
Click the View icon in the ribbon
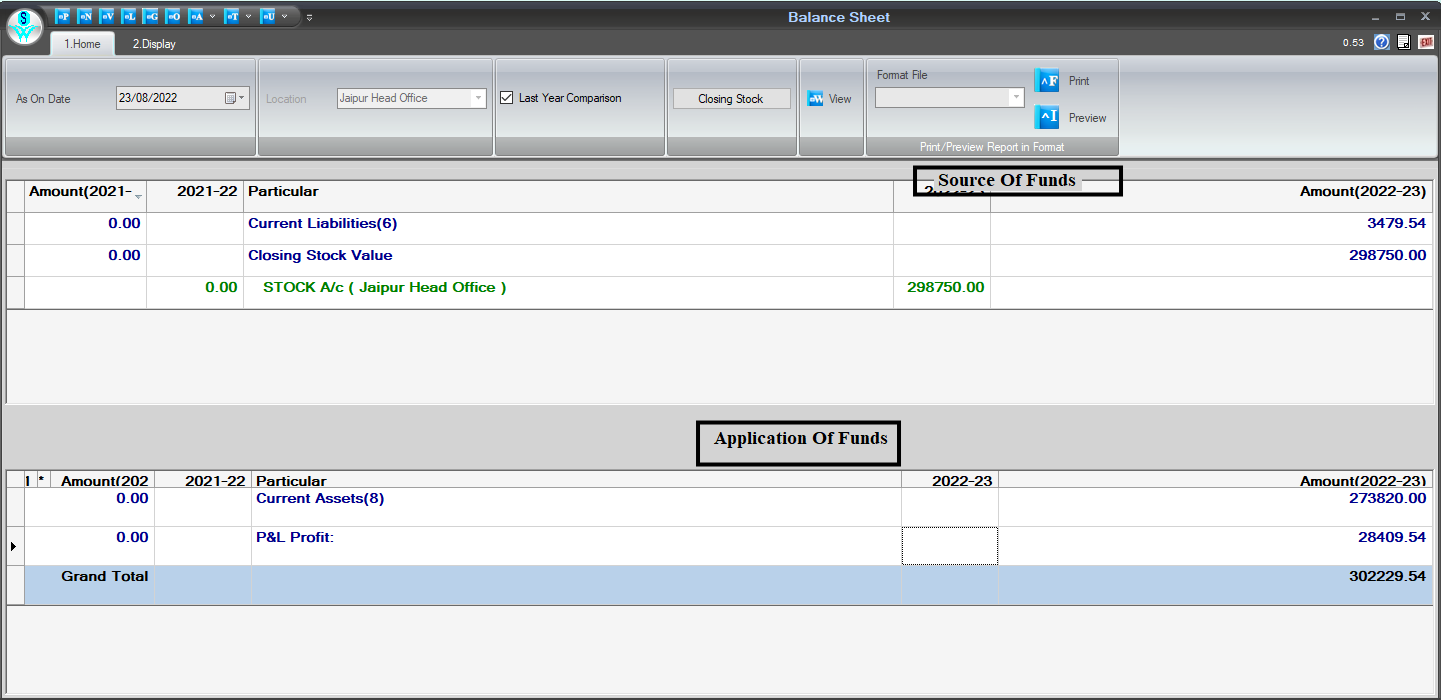pyautogui.click(x=816, y=99)
